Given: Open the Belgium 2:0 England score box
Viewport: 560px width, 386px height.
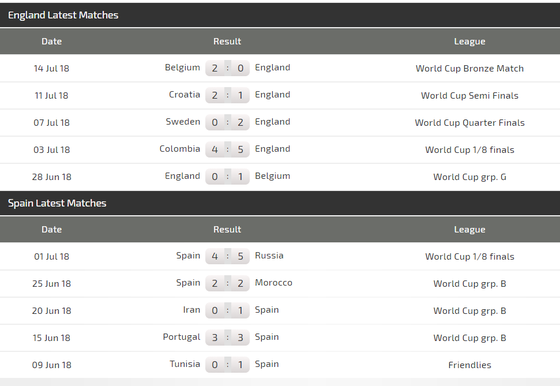Looking at the screenshot, I should tap(227, 68).
